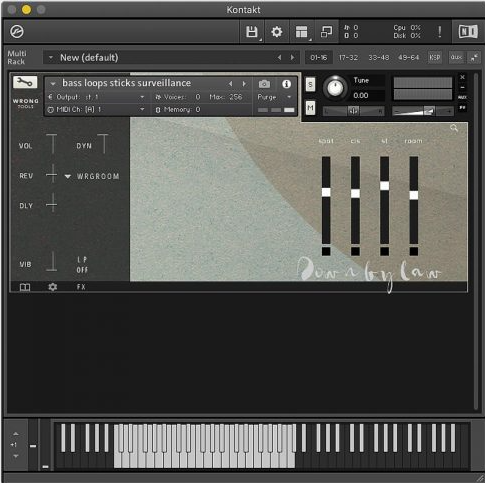Toggle the rack resize arrows icon

474,57
